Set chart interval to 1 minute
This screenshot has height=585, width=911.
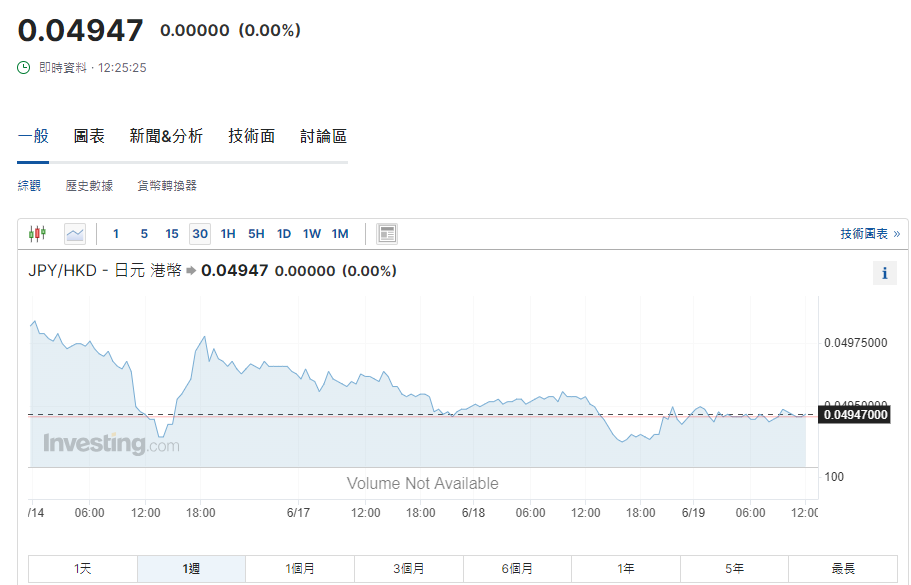pos(116,234)
